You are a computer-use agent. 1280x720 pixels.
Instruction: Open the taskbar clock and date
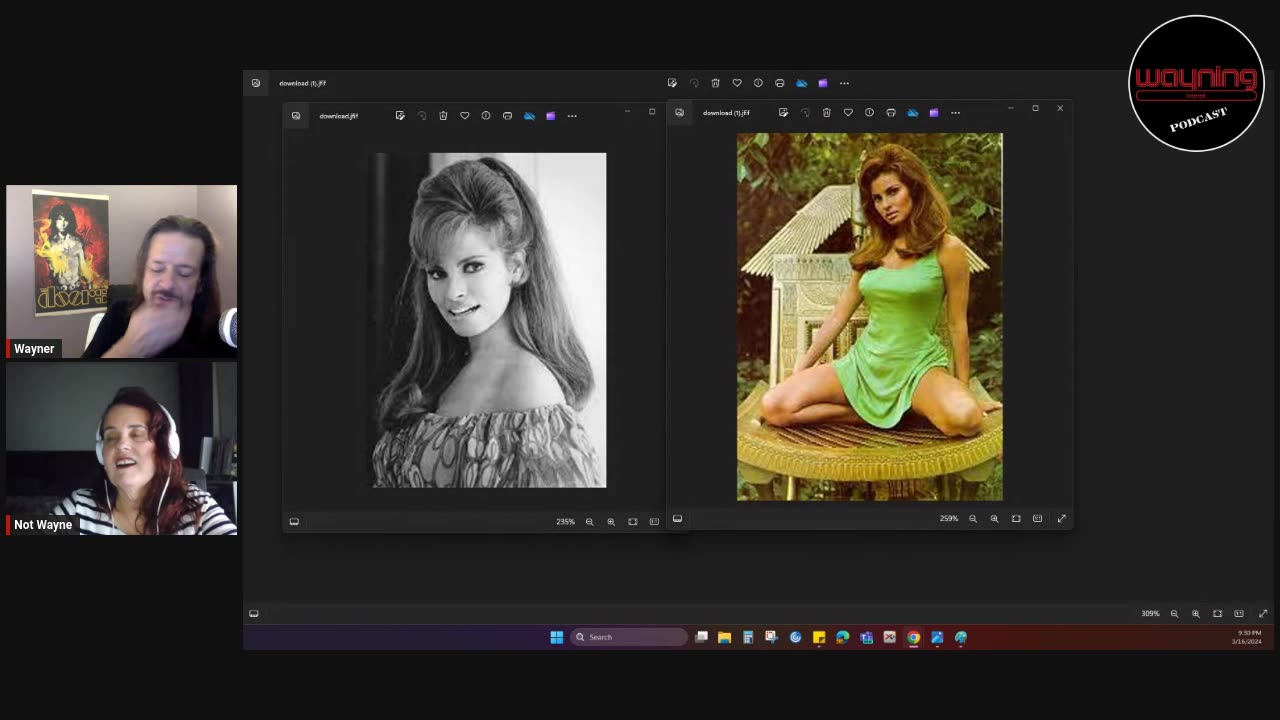[1248, 637]
